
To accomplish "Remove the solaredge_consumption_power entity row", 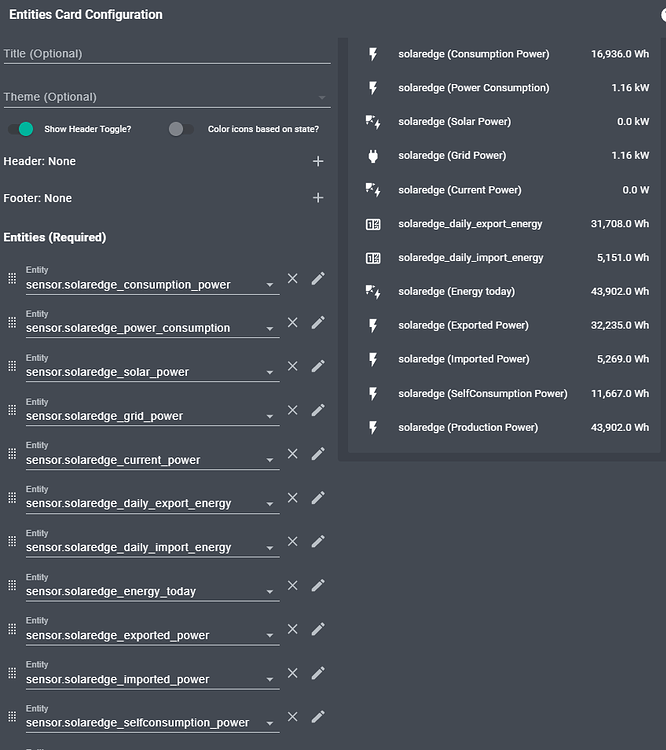I will pos(293,278).
